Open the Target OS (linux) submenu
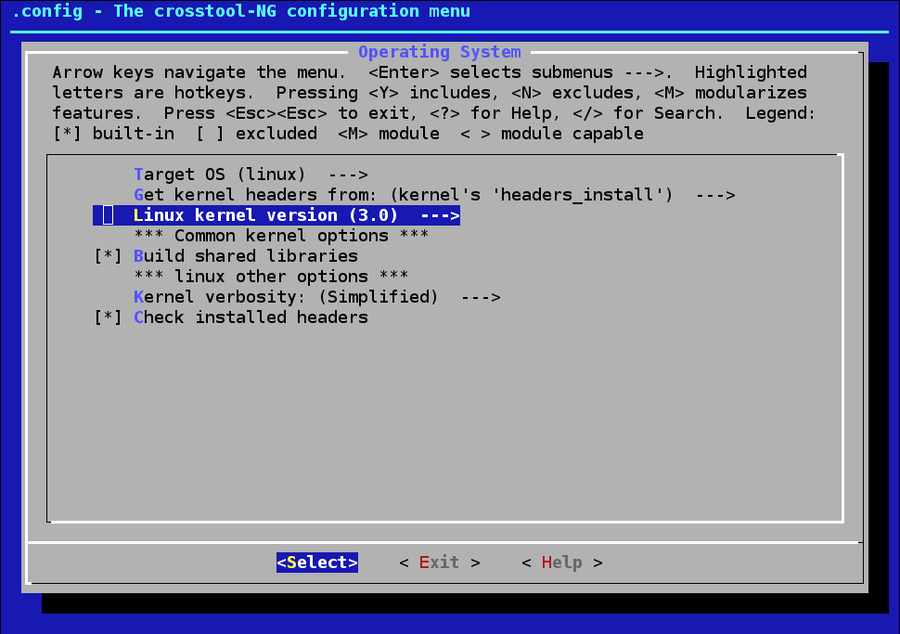 251,174
